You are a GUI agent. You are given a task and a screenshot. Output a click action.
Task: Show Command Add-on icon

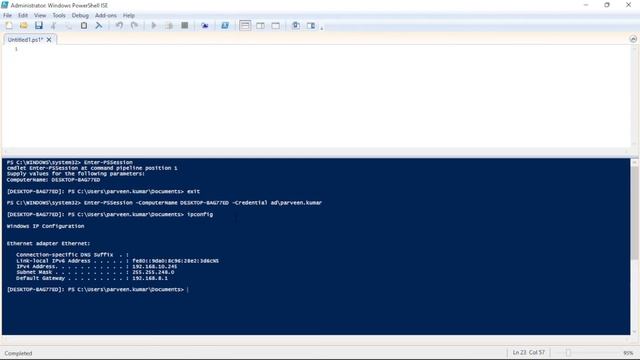(x=311, y=25)
